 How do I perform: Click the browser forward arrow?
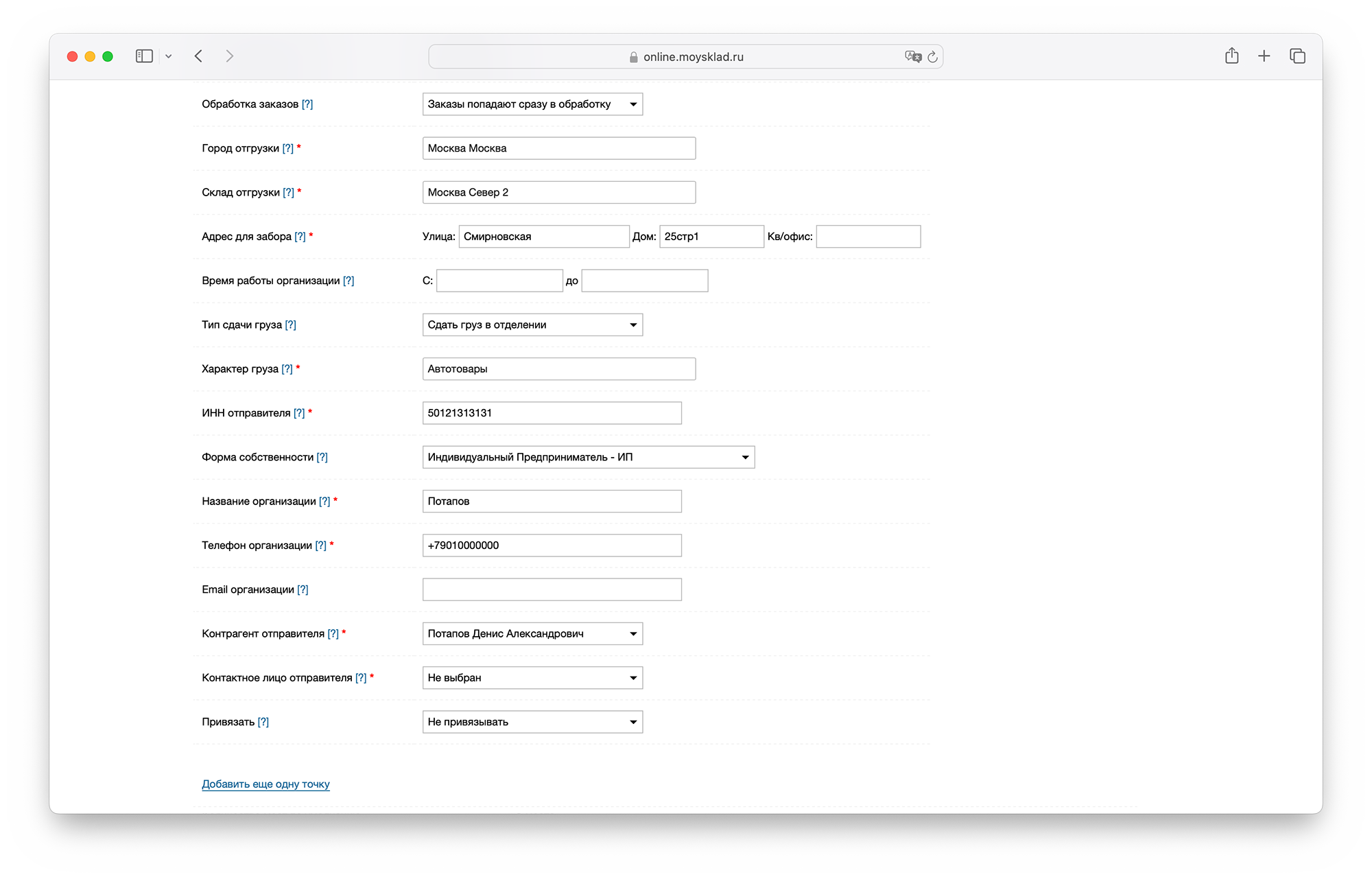[x=230, y=56]
